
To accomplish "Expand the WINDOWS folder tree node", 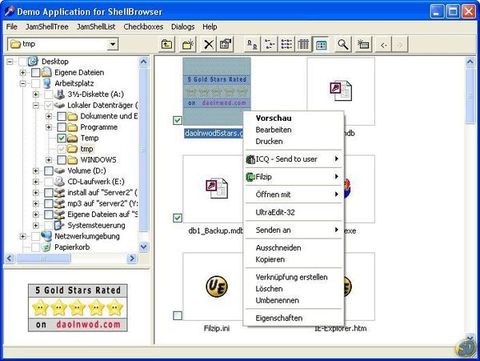I will click(49, 160).
